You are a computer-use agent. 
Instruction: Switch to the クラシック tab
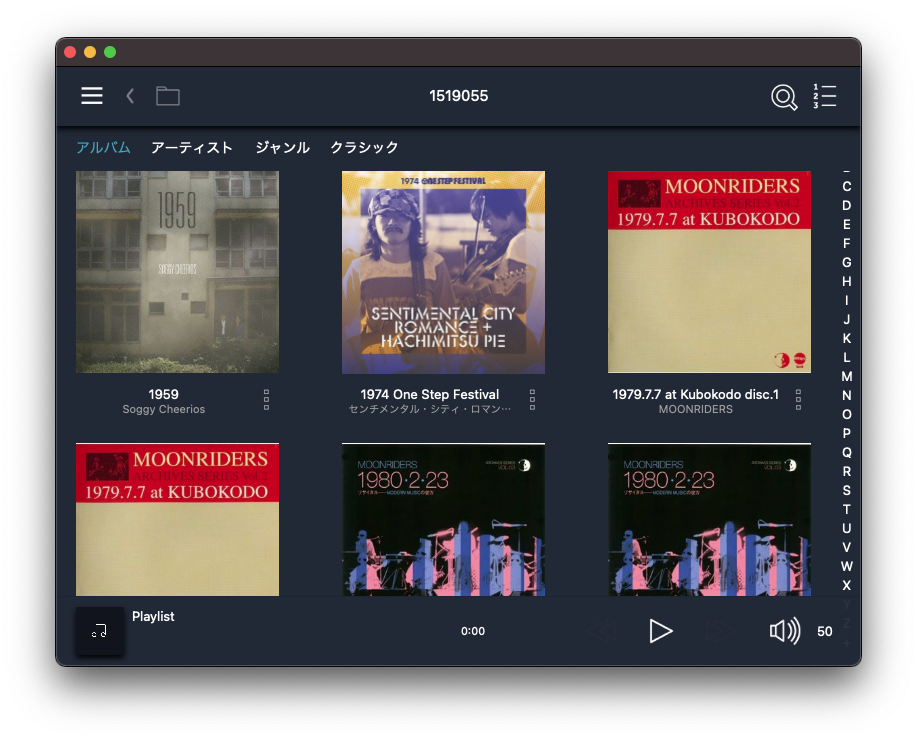364,147
